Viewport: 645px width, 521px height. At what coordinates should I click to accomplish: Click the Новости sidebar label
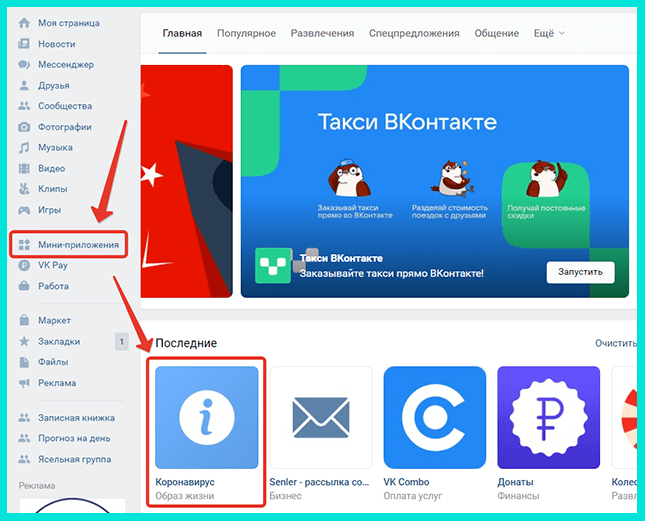pyautogui.click(x=57, y=44)
